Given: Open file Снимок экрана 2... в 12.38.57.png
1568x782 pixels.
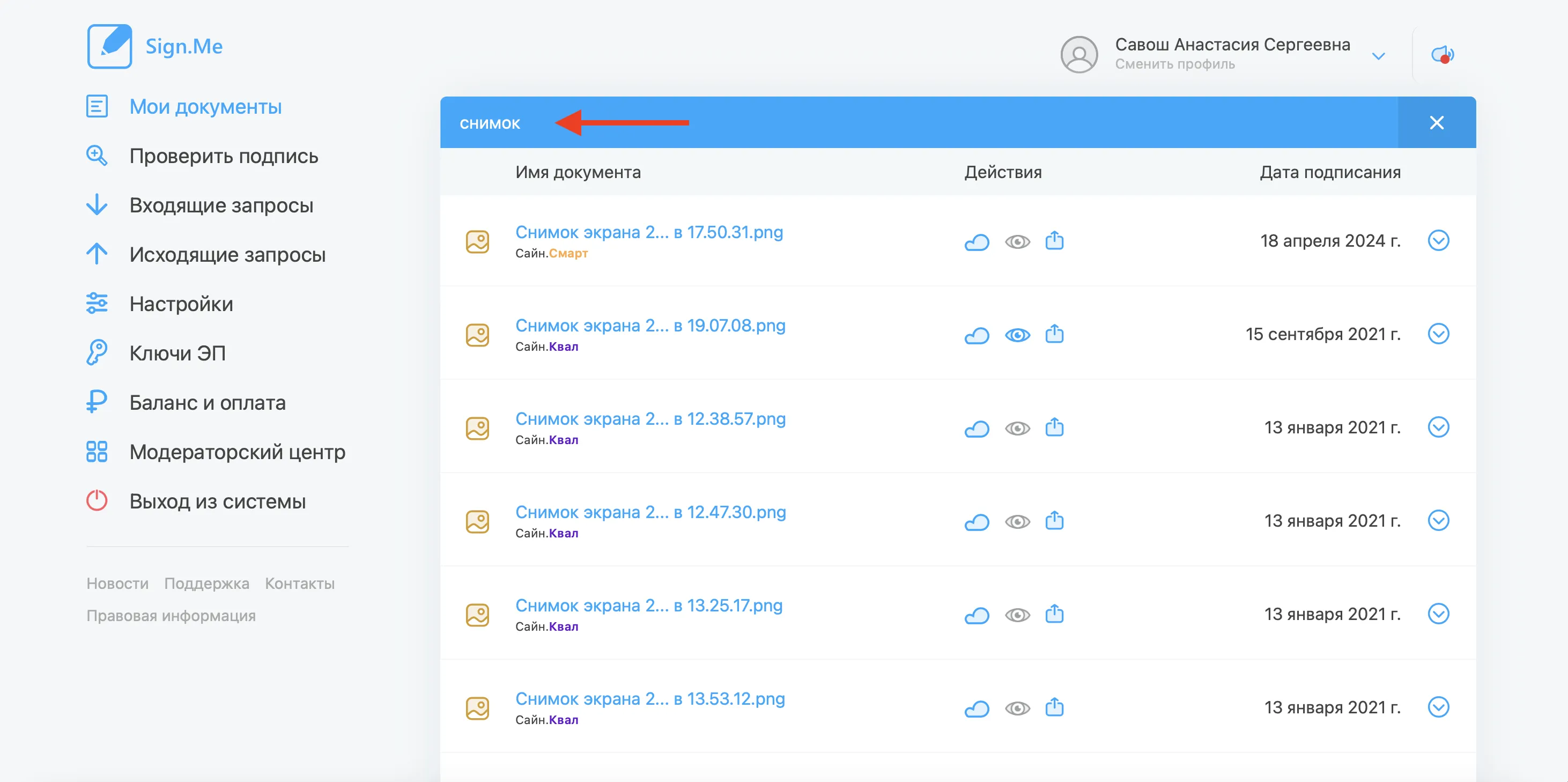Looking at the screenshot, I should [x=650, y=418].
